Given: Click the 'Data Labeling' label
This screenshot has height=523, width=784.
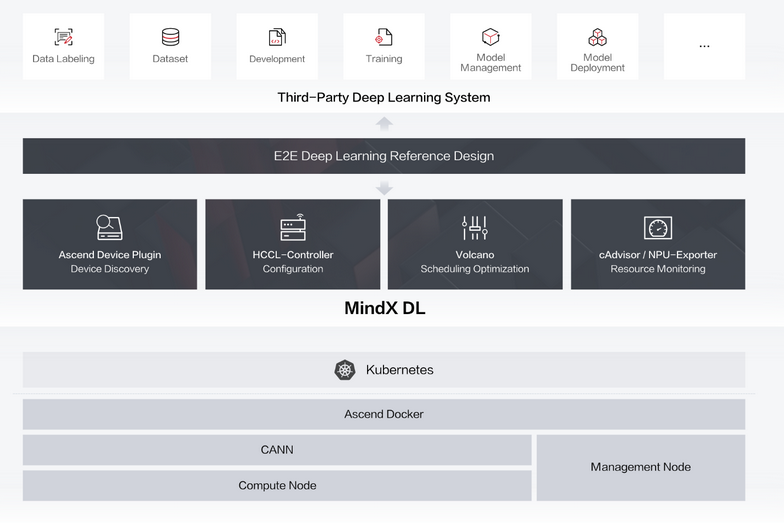Looking at the screenshot, I should (x=64, y=59).
